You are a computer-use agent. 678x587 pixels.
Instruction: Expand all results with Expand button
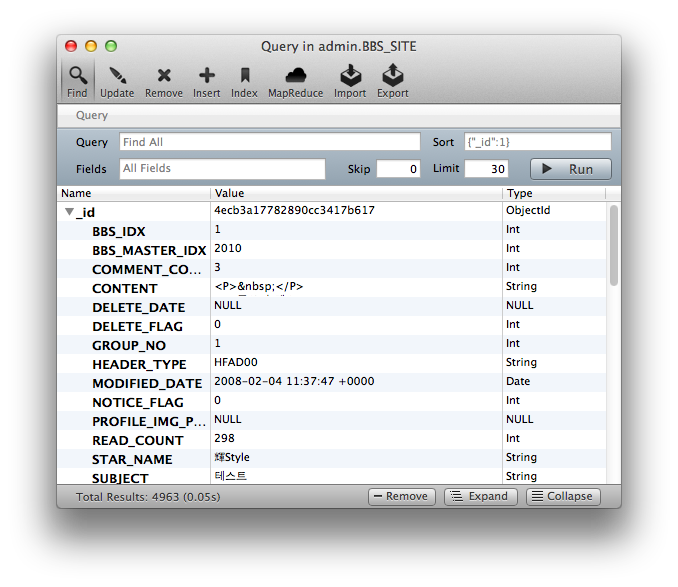coord(481,497)
